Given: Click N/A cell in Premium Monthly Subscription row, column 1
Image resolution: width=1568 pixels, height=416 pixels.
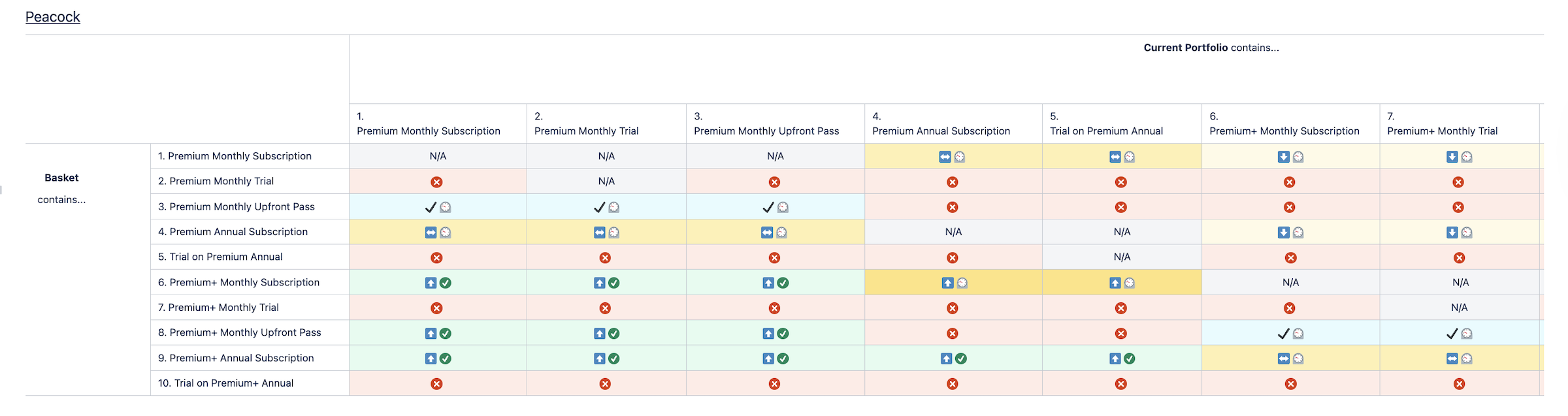Looking at the screenshot, I should pos(438,156).
